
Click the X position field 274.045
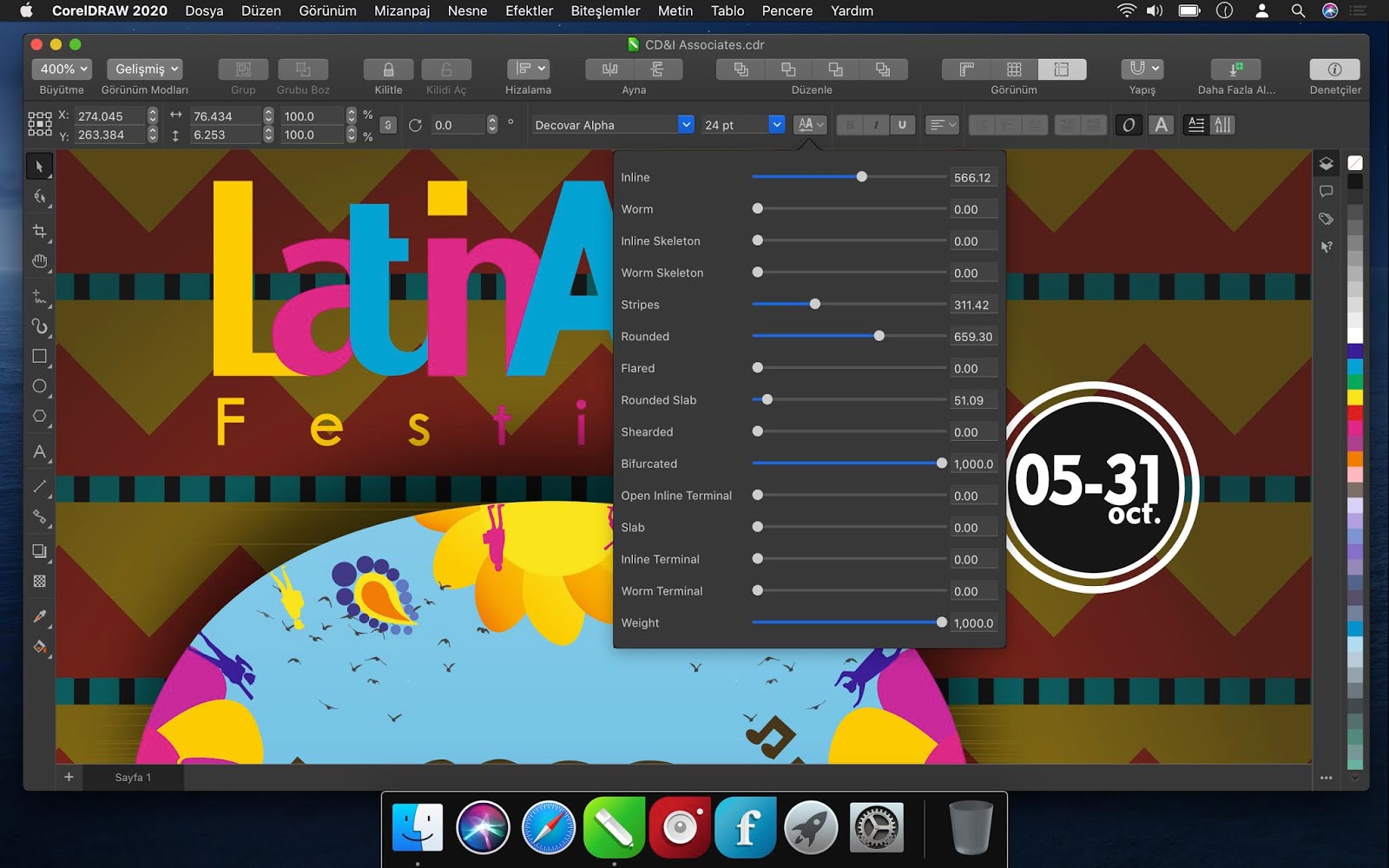point(110,115)
